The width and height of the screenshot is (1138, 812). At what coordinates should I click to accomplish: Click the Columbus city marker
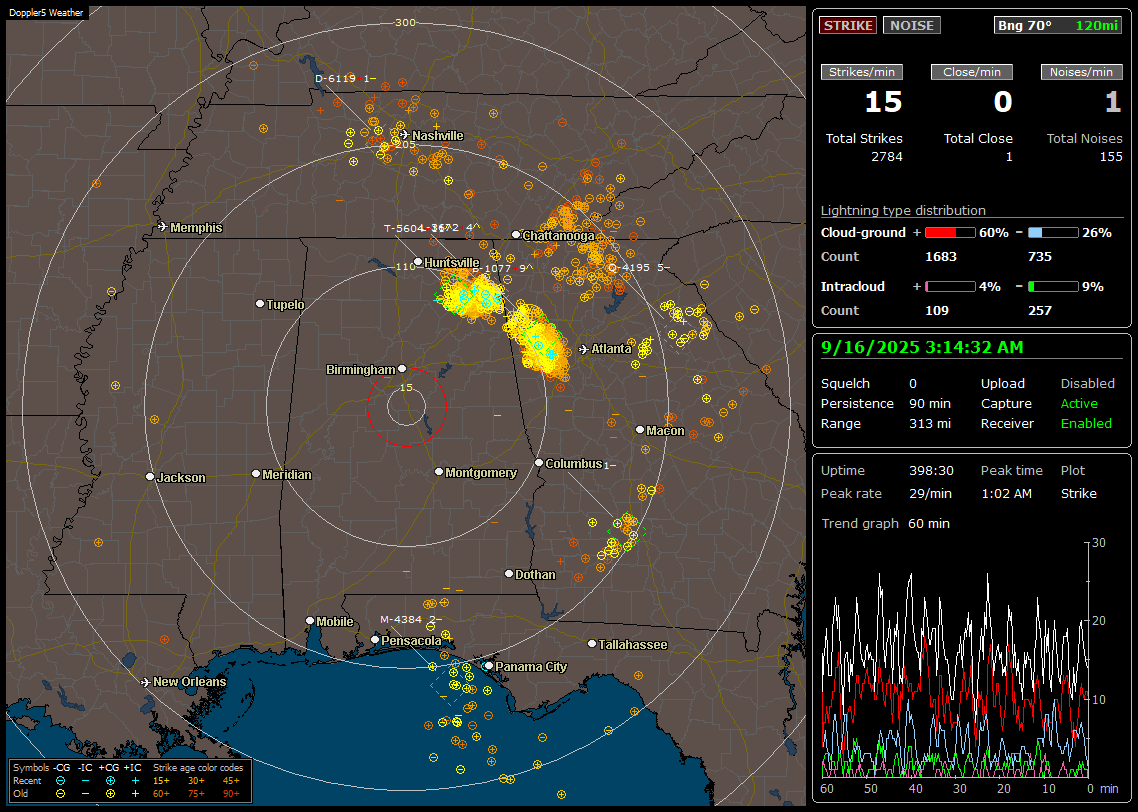tap(539, 462)
